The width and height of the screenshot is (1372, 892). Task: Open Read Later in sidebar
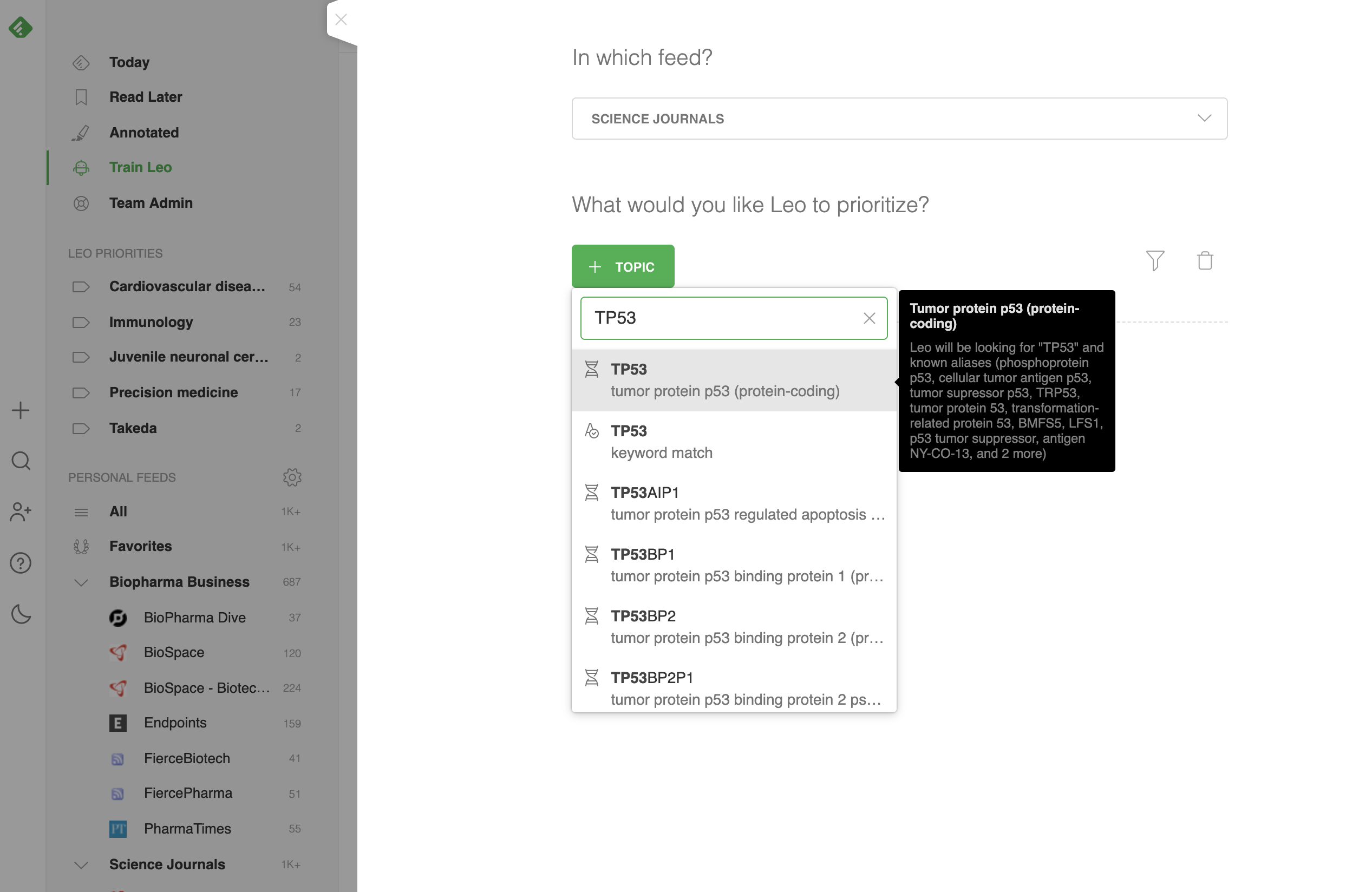click(x=146, y=97)
